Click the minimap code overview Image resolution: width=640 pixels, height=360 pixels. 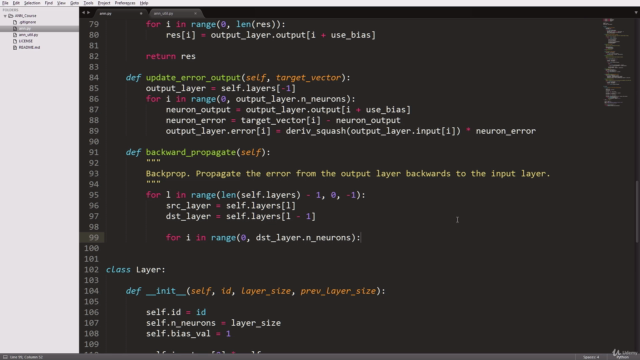(617, 61)
